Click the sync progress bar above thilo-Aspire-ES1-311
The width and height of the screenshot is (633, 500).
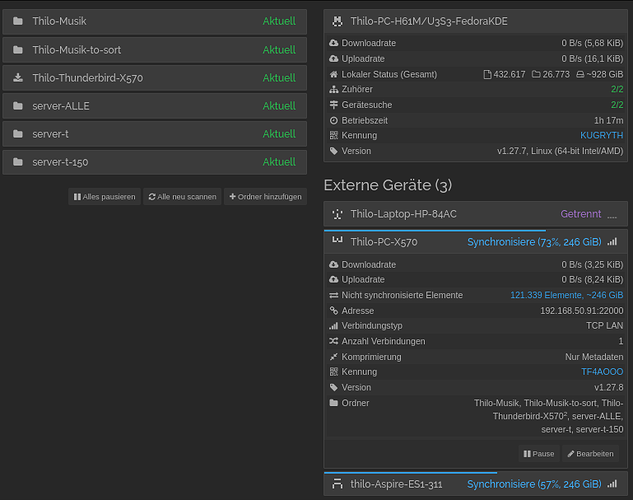click(411, 473)
